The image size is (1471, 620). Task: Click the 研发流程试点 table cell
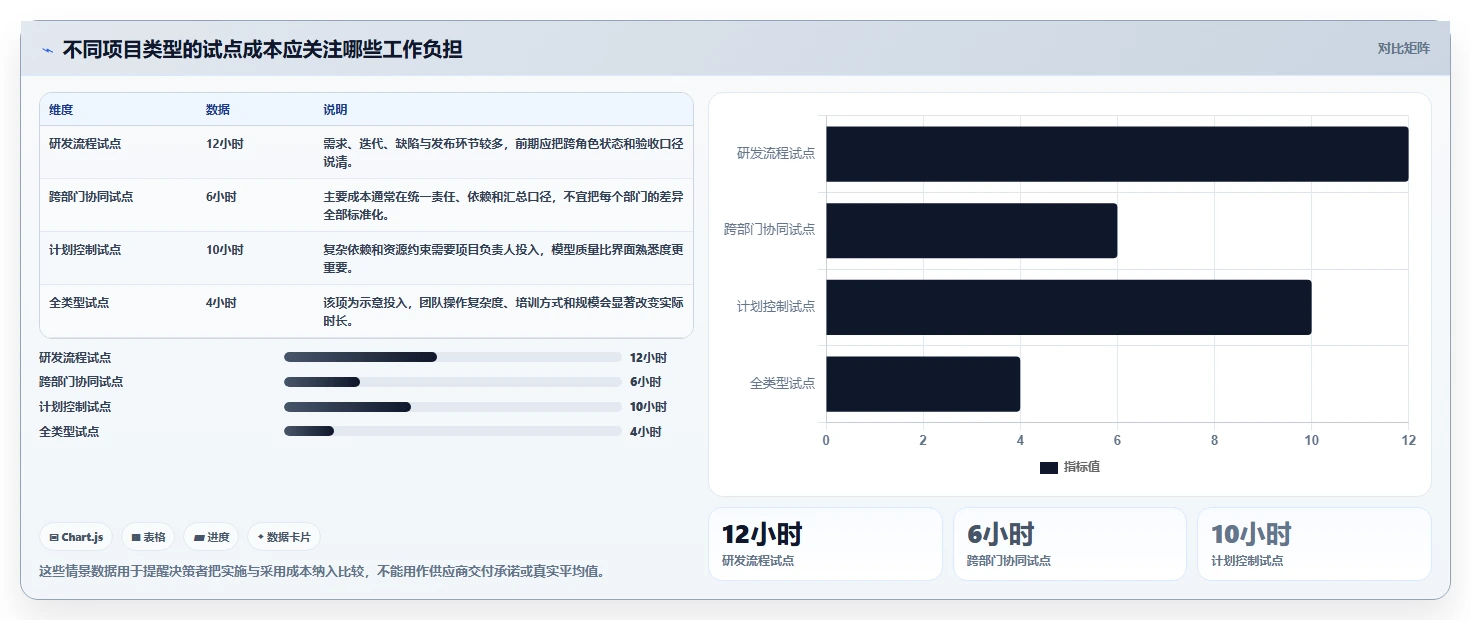coord(85,144)
